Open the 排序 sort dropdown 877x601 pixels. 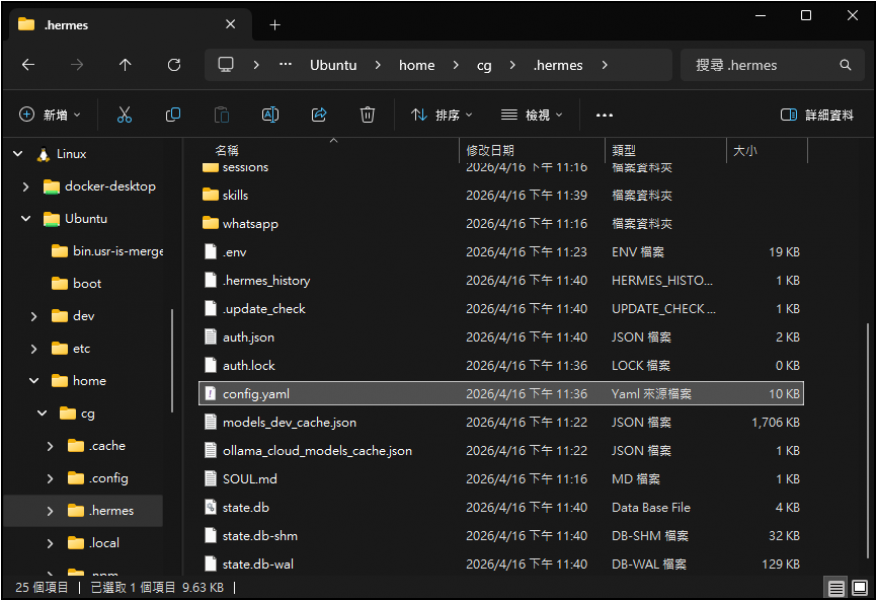pyautogui.click(x=442, y=115)
